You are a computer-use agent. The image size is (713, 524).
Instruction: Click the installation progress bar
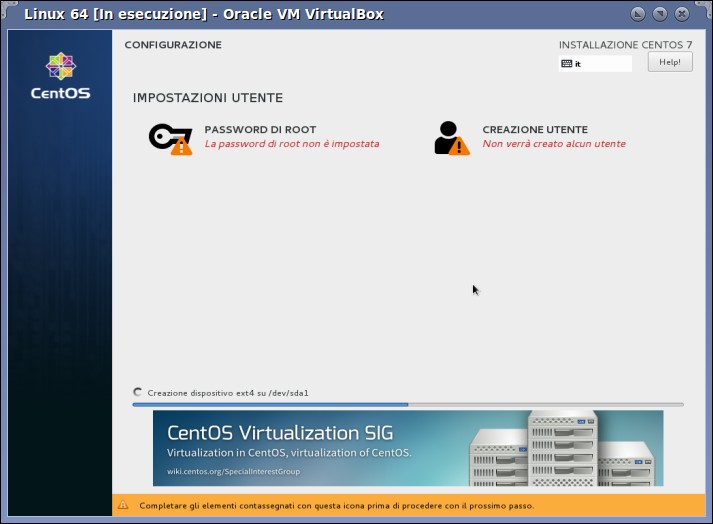pyautogui.click(x=408, y=404)
